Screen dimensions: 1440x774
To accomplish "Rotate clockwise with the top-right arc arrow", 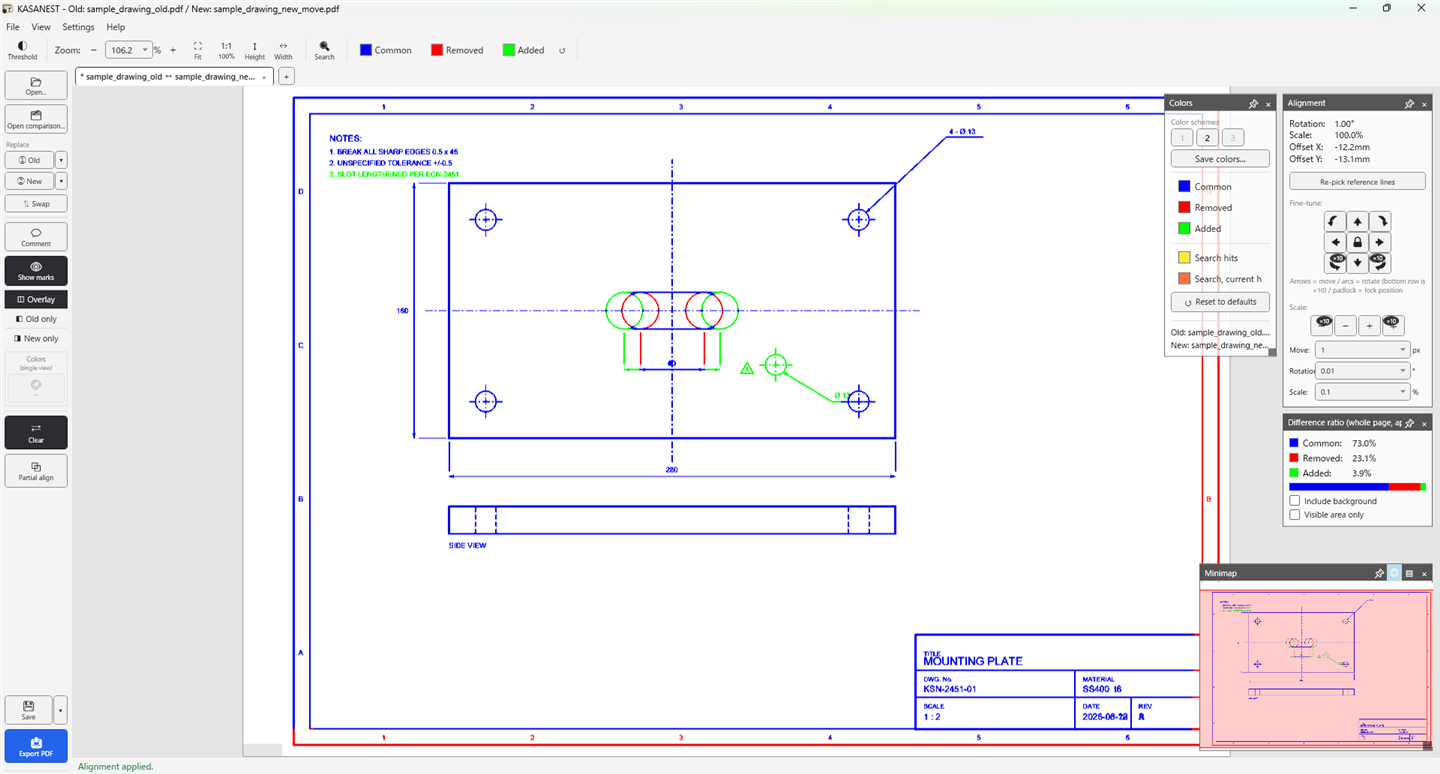I will point(1379,221).
